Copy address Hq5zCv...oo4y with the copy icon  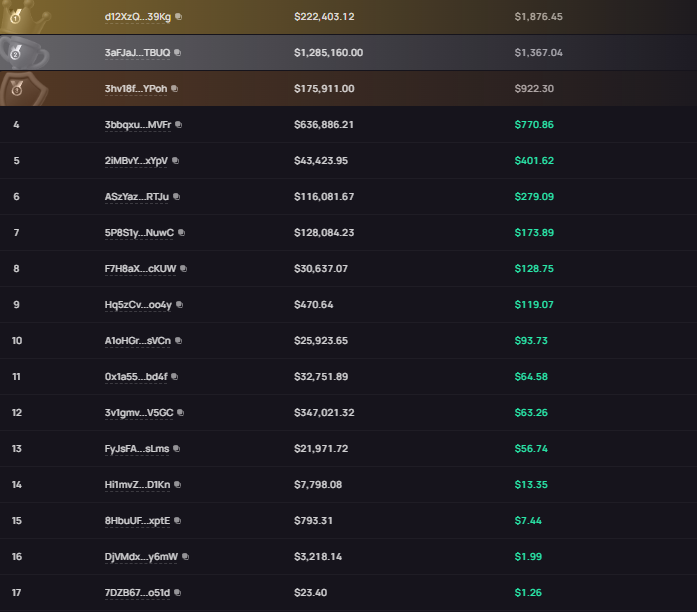tap(179, 304)
